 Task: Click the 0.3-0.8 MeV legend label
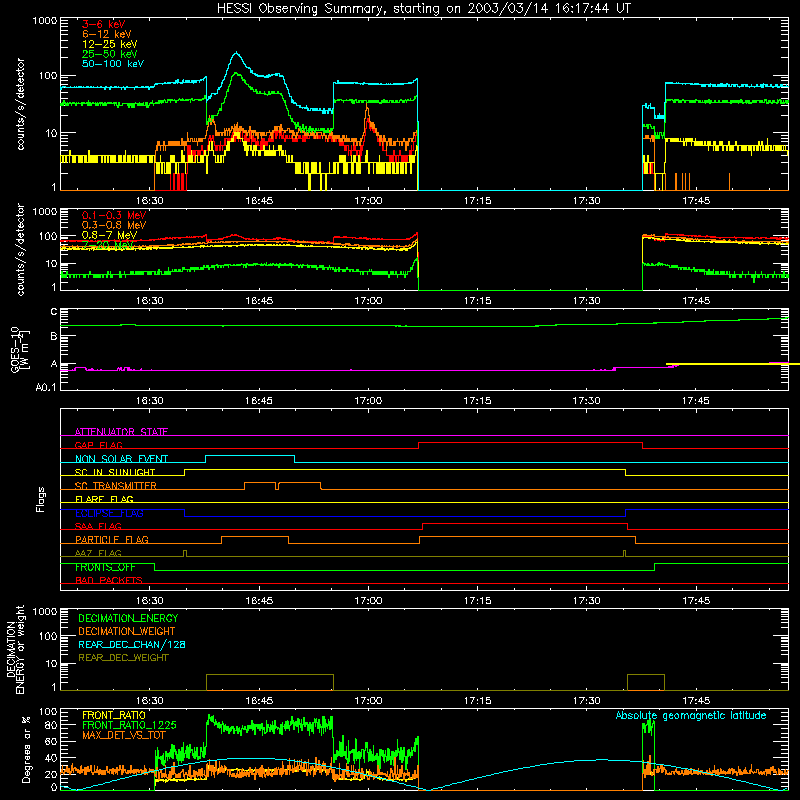point(114,225)
